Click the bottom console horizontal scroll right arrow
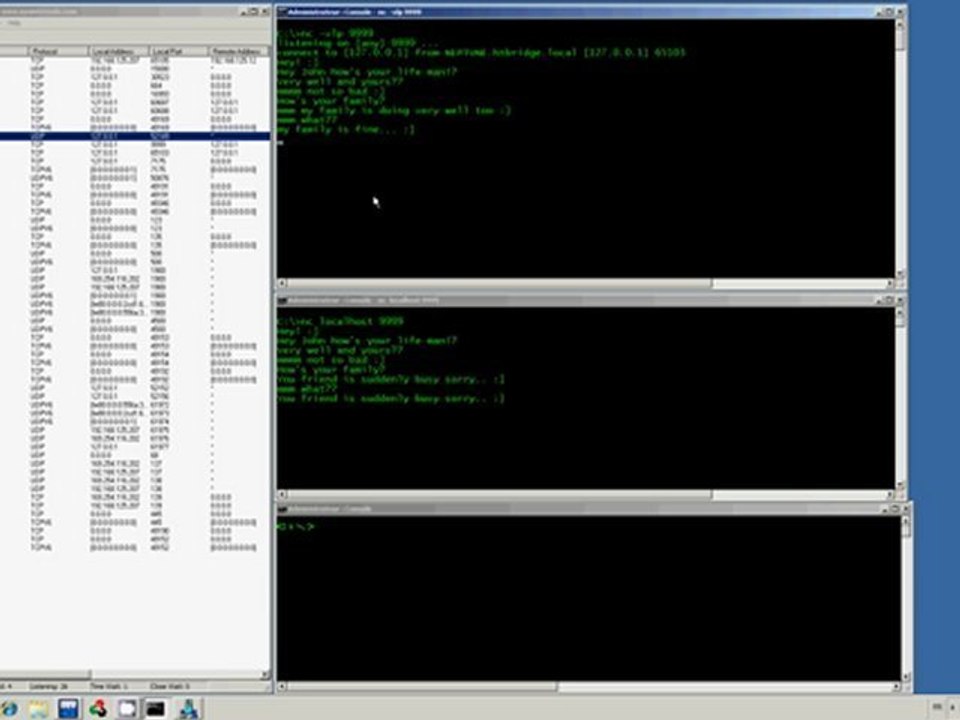 (896, 687)
